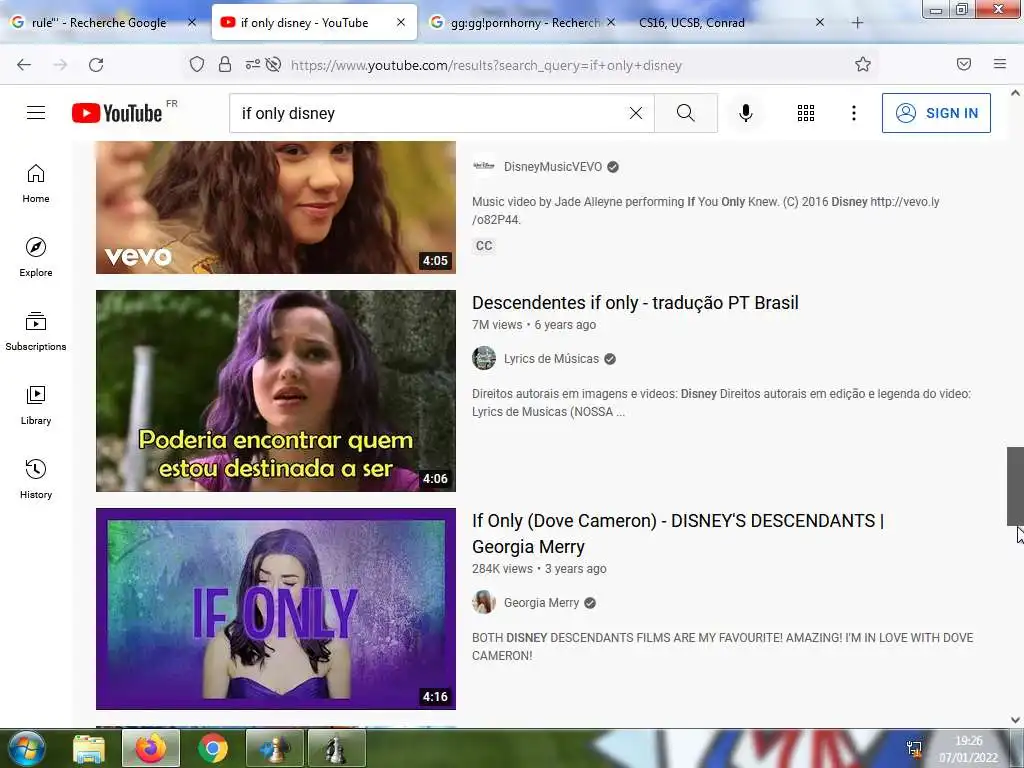Image resolution: width=1024 pixels, height=768 pixels.
Task: Click the DisneyMusicVEVO channel avatar
Action: [484, 167]
